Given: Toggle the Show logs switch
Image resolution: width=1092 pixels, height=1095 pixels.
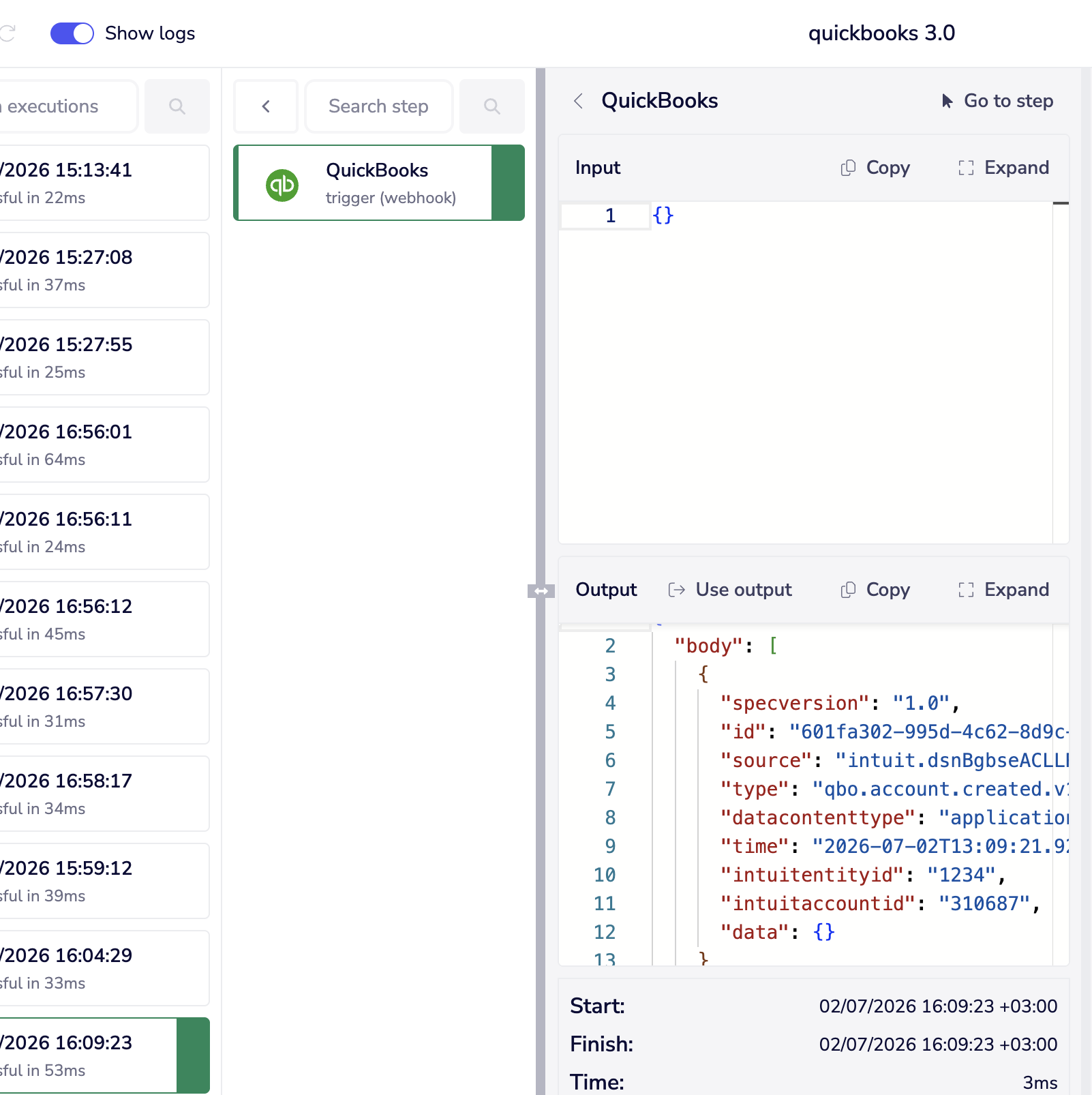Looking at the screenshot, I should pos(72,33).
